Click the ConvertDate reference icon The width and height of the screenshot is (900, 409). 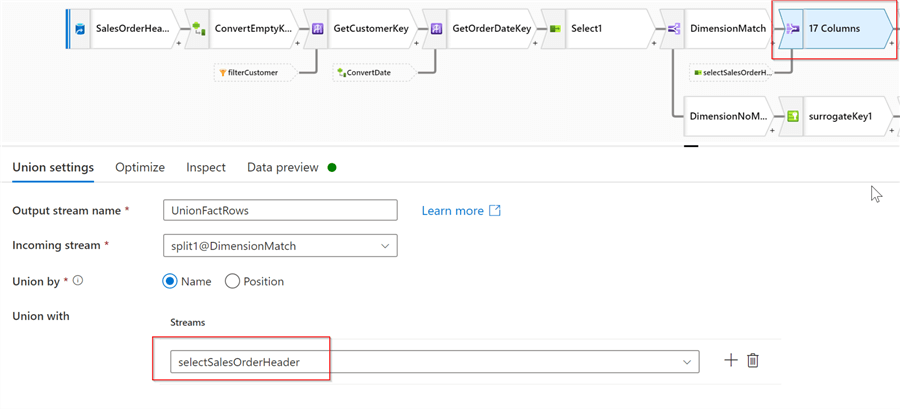342,73
